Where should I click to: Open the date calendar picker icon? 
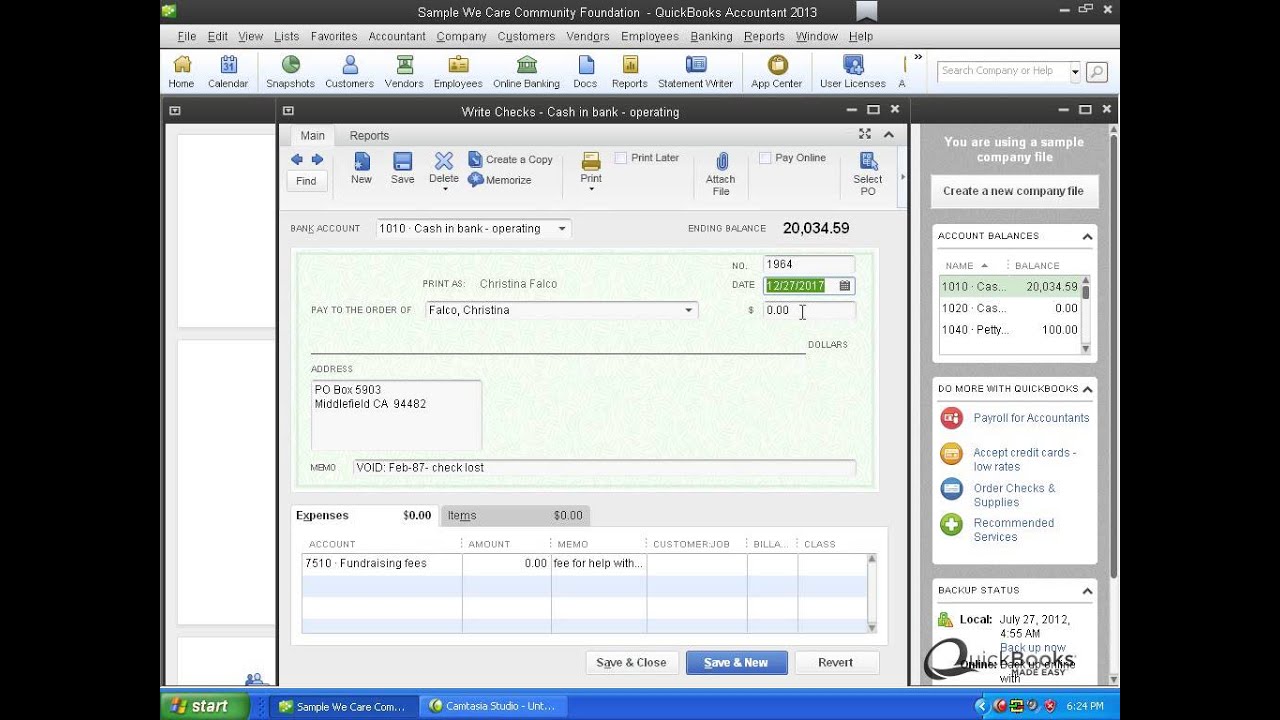click(845, 286)
